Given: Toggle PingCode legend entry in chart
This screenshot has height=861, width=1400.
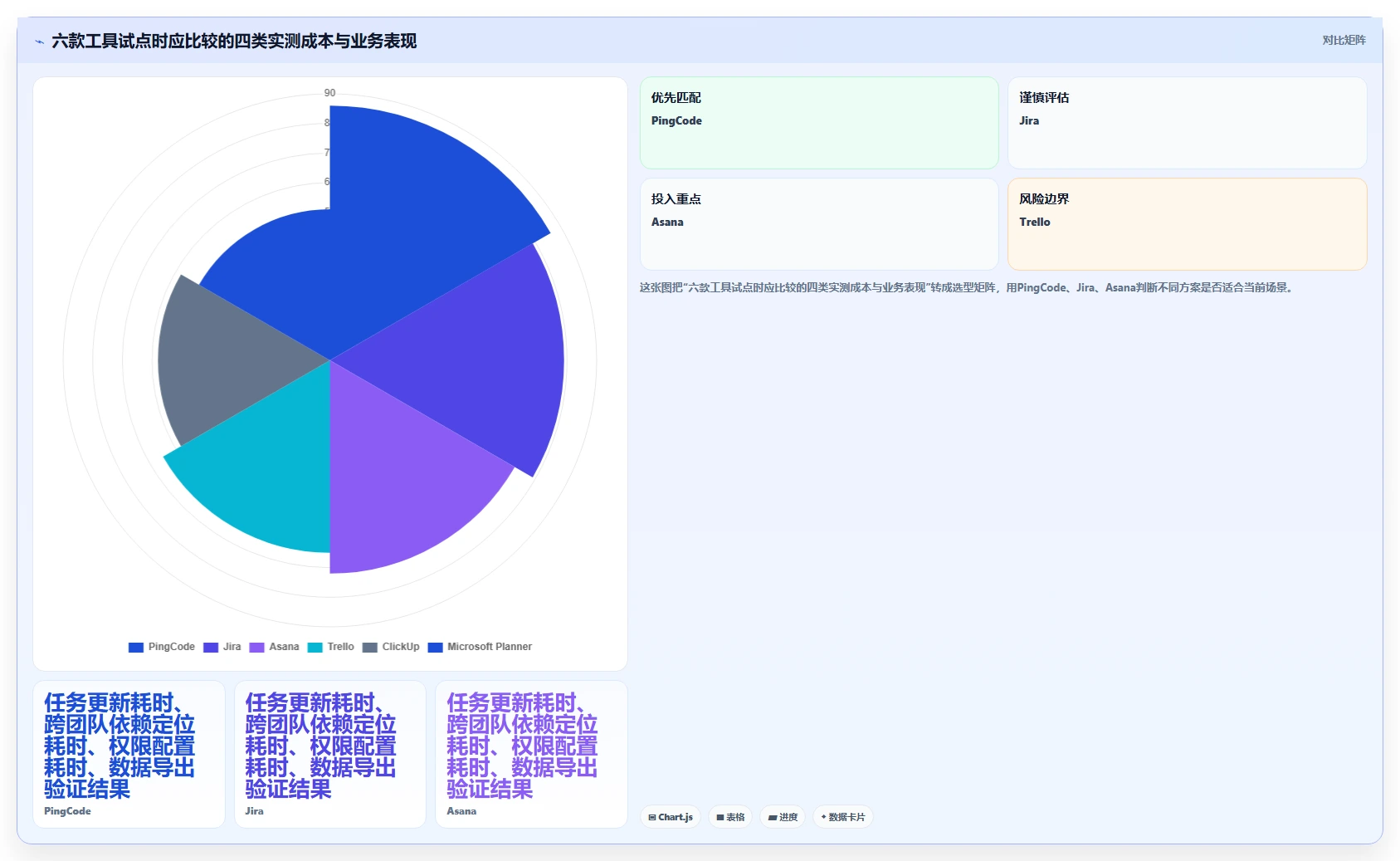Looking at the screenshot, I should click(162, 647).
